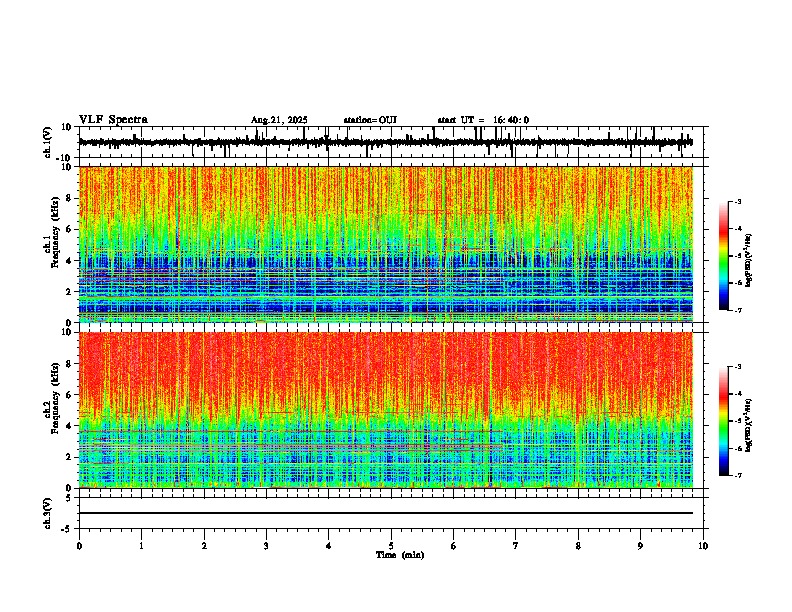792x612 pixels.
Task: Click the ch.1 color scale bar
Action: tap(723, 256)
